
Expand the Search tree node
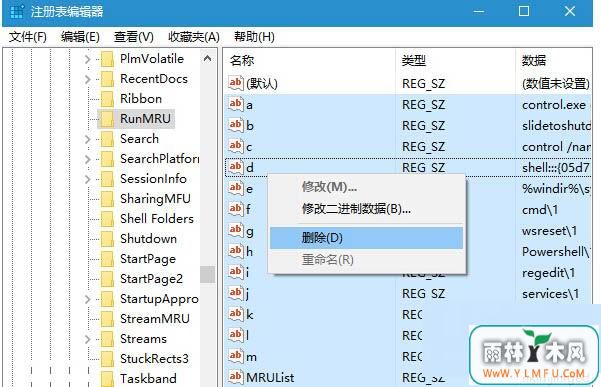tap(87, 139)
